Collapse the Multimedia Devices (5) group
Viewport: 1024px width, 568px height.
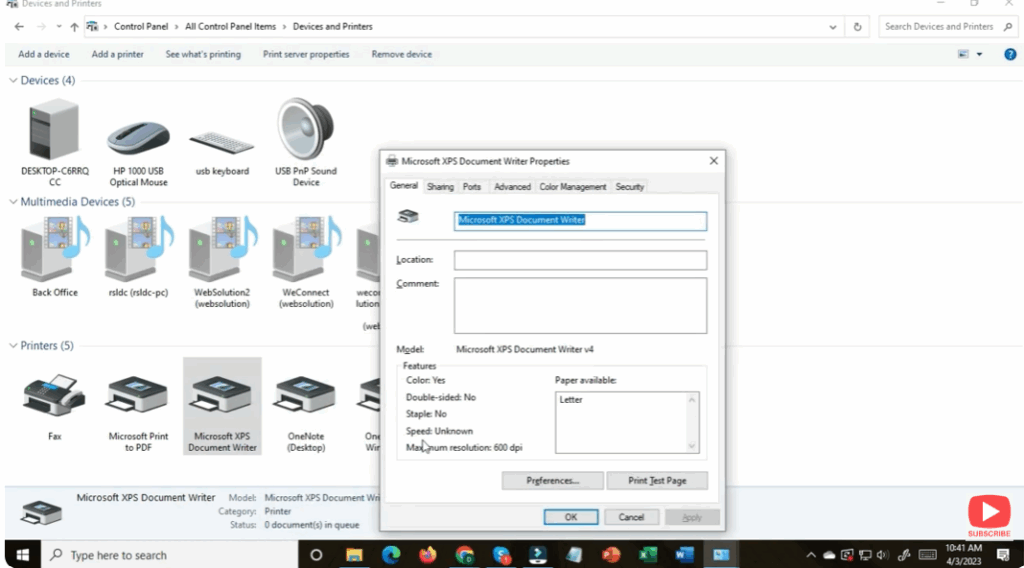pyautogui.click(x=13, y=202)
